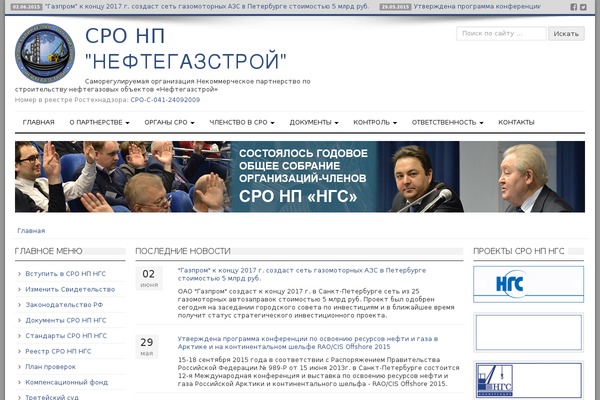The height and width of the screenshot is (400, 600).
Task: Open the НГС conference crane logo banner
Action: pos(528,380)
